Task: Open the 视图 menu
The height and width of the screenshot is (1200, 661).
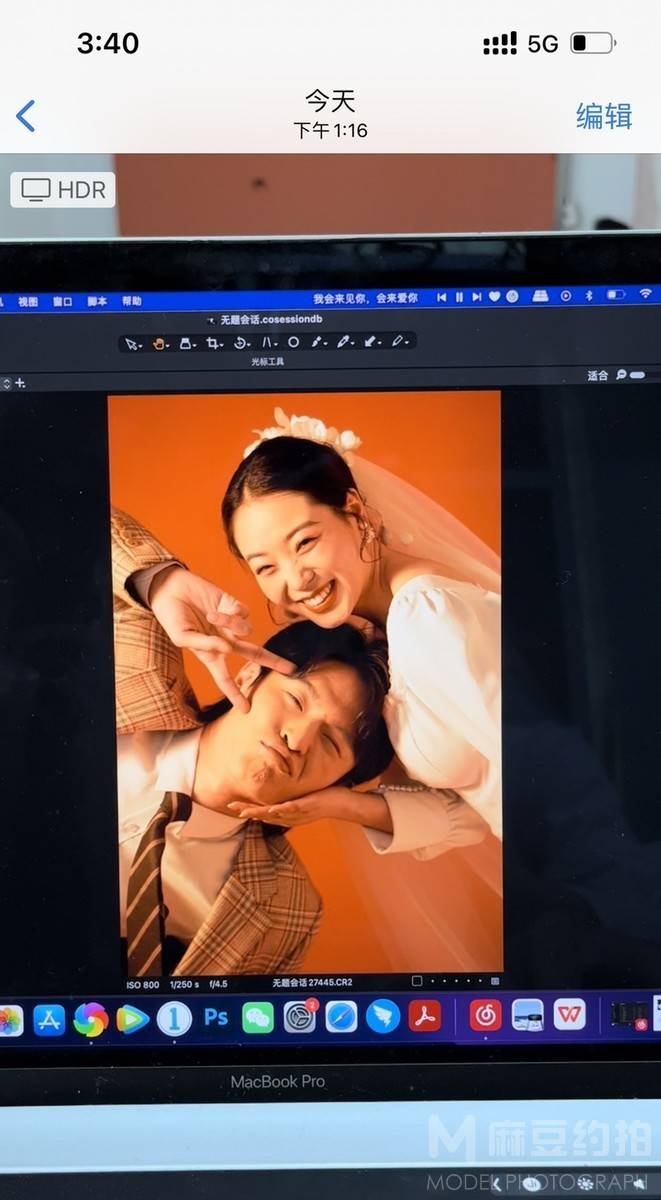Action: 27,300
